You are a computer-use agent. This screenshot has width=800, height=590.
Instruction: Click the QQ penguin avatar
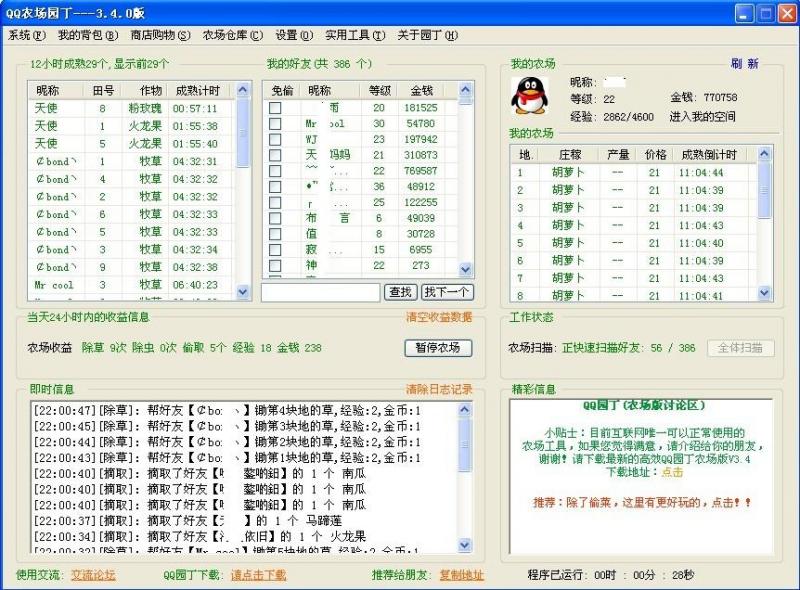(530, 95)
